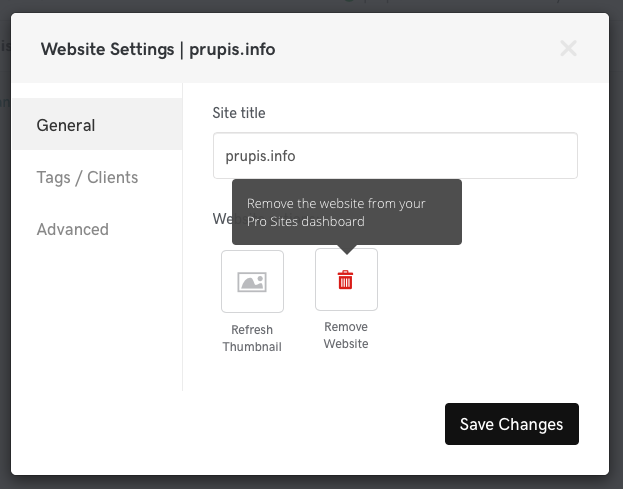Viewport: 623px width, 489px height.
Task: Click the Refresh Thumbnail image icon
Action: [252, 281]
